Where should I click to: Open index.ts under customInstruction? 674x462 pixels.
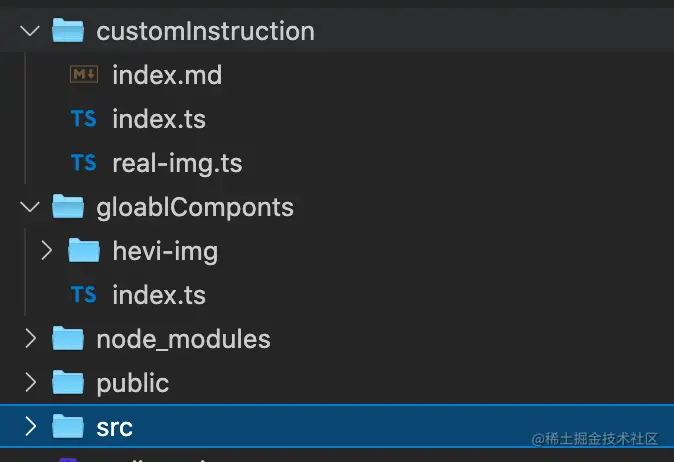(x=159, y=119)
